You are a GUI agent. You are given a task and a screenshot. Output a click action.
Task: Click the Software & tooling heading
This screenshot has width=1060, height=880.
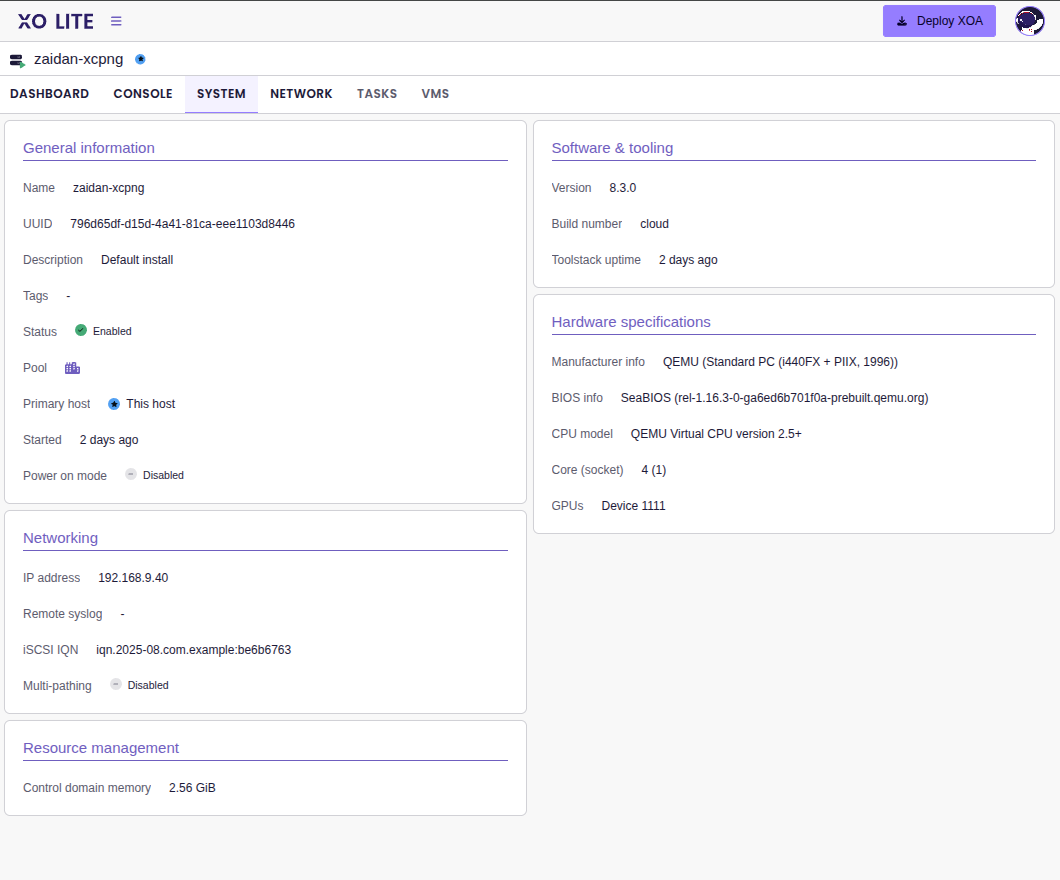click(612, 148)
